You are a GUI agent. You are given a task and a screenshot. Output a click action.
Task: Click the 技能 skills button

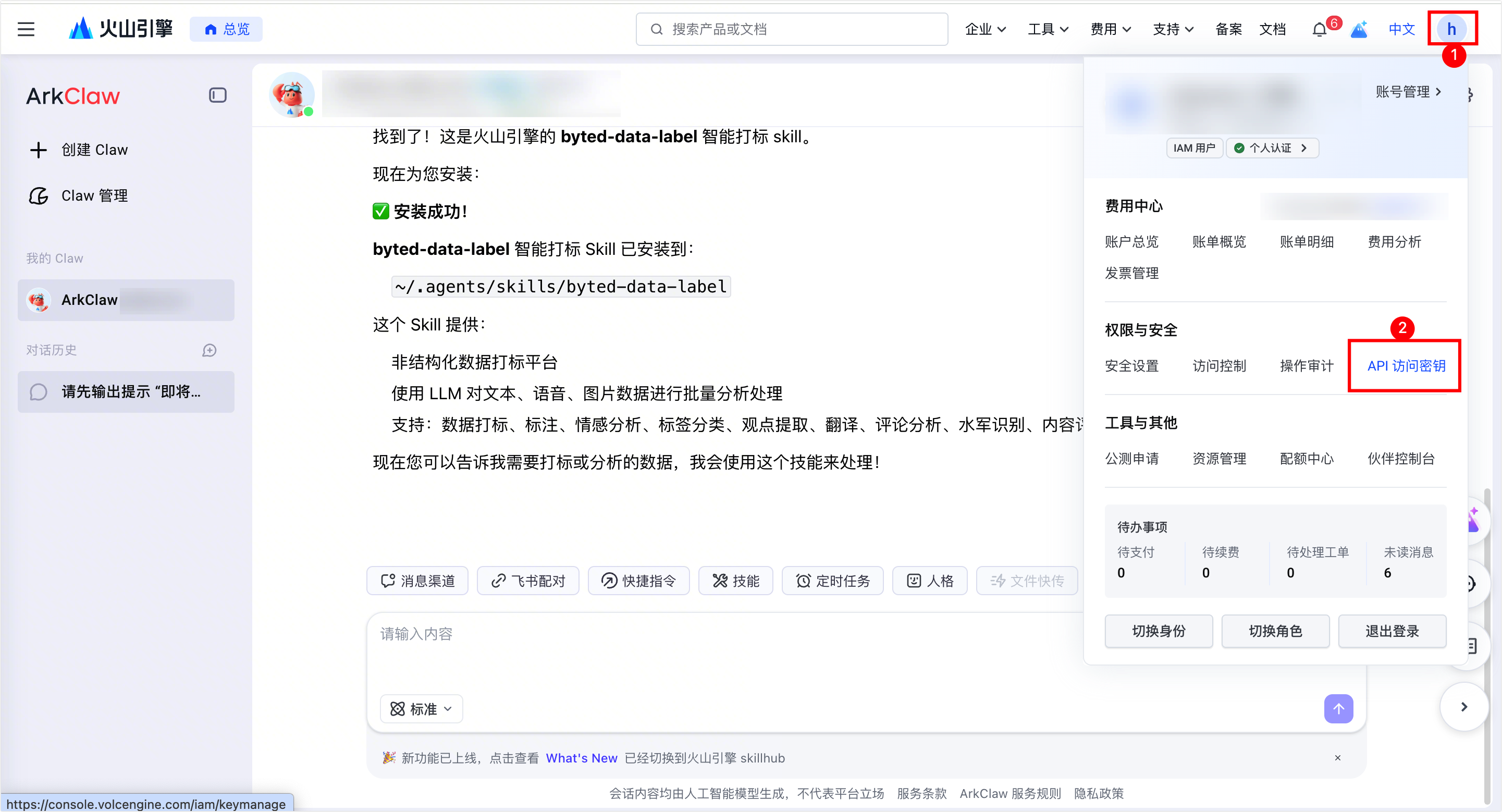click(736, 581)
